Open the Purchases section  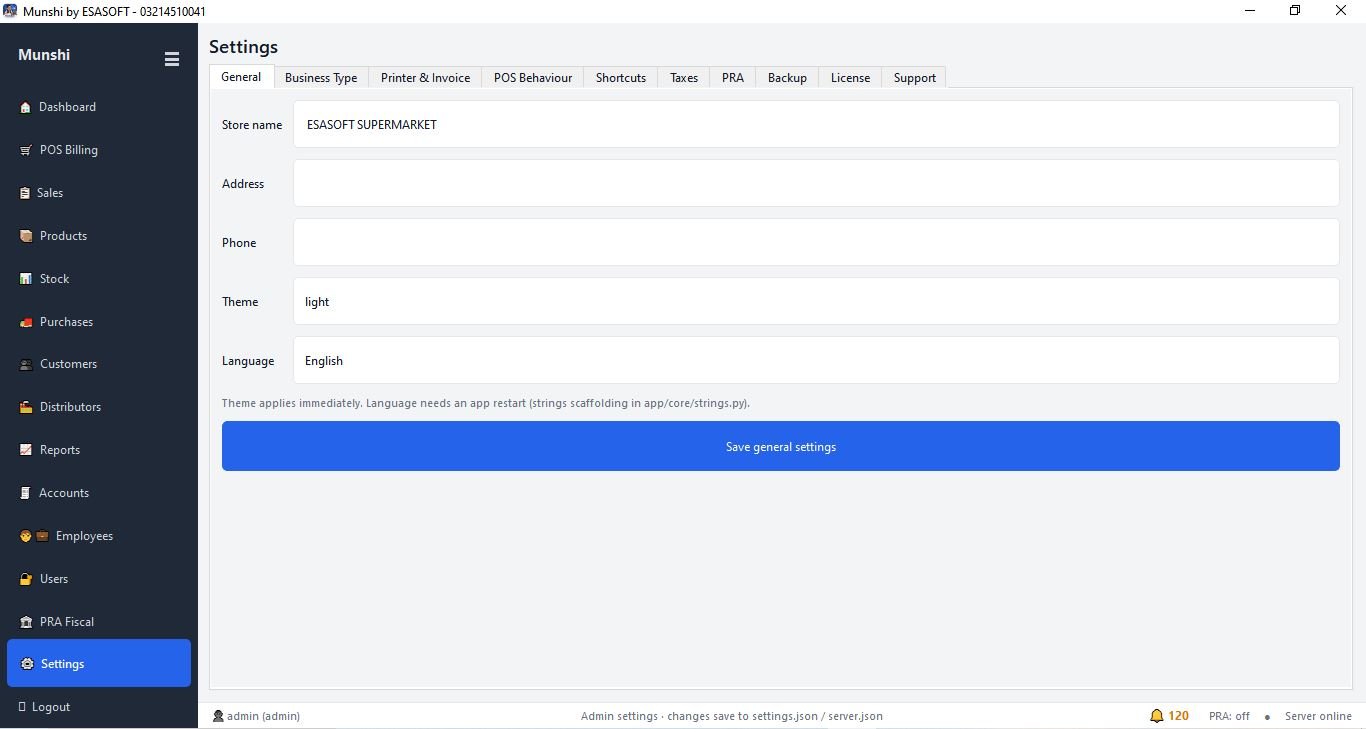click(98, 322)
